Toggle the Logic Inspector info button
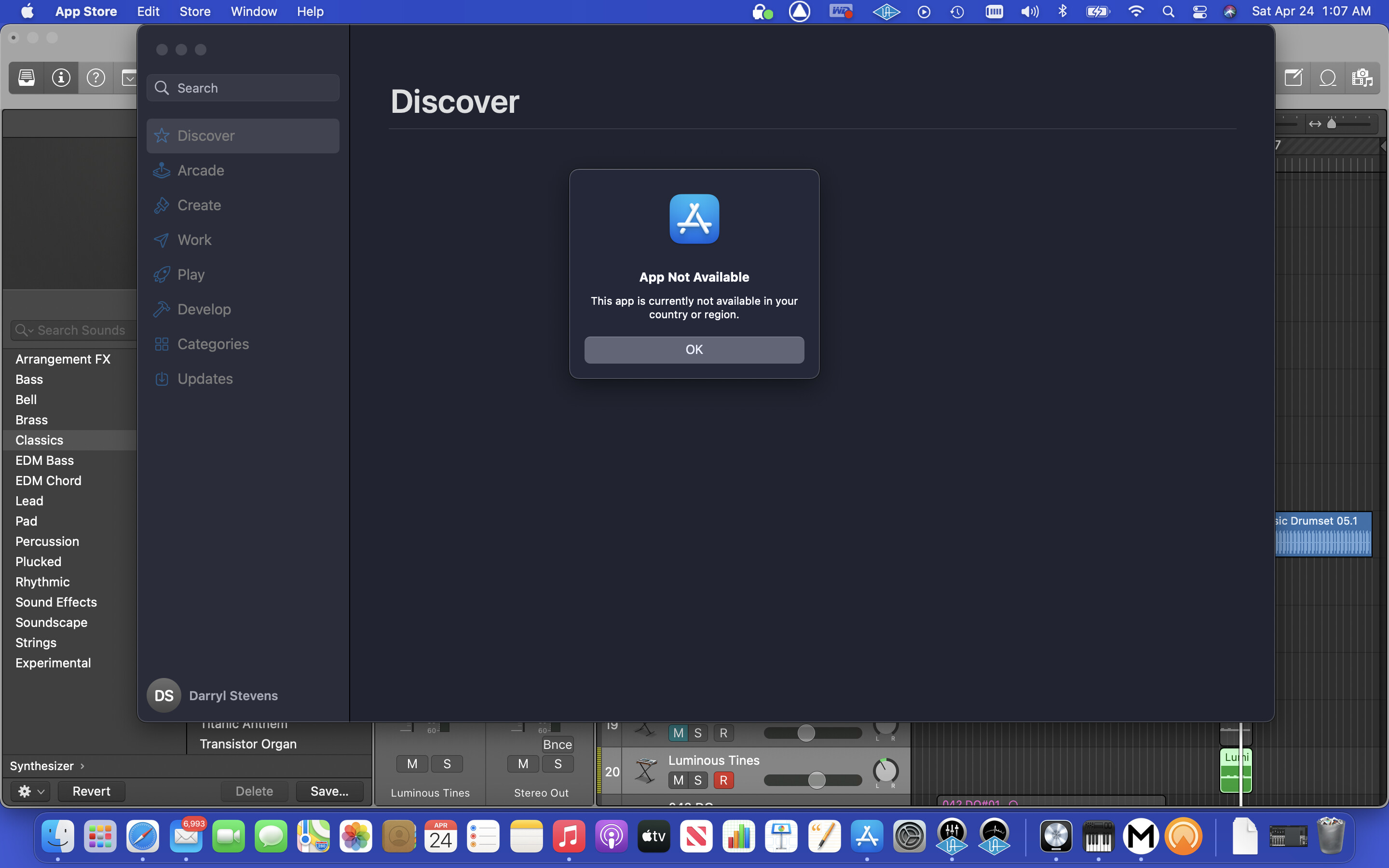Image resolution: width=1389 pixels, height=868 pixels. (x=61, y=78)
